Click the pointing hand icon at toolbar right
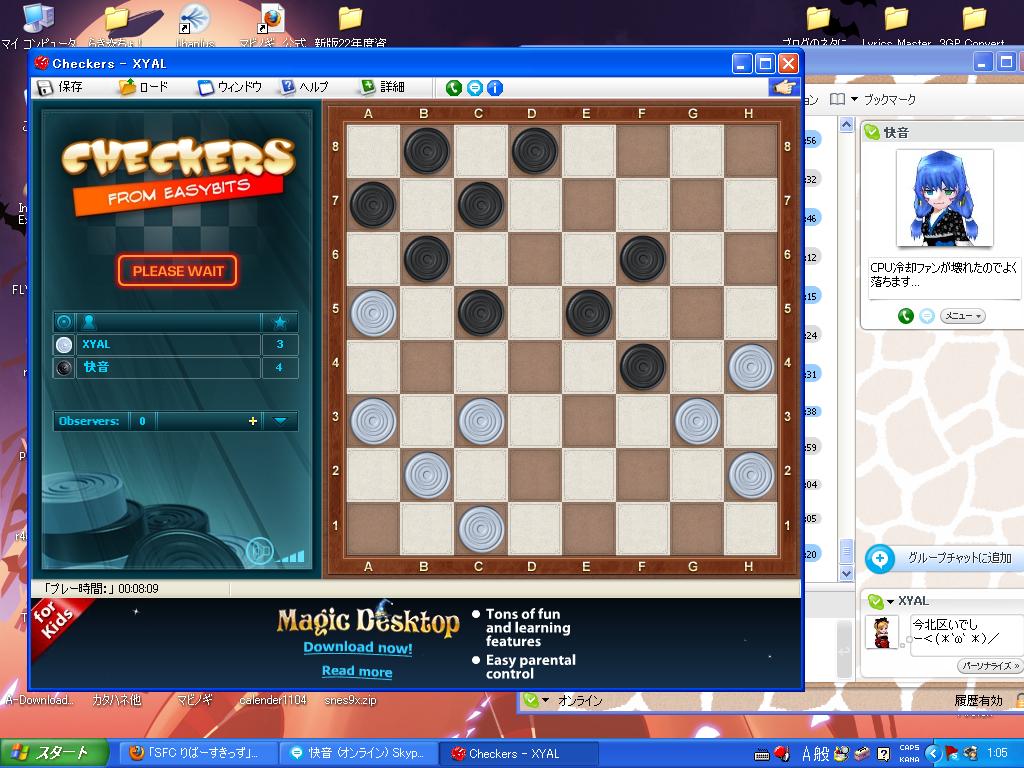1024x768 pixels. (x=784, y=87)
